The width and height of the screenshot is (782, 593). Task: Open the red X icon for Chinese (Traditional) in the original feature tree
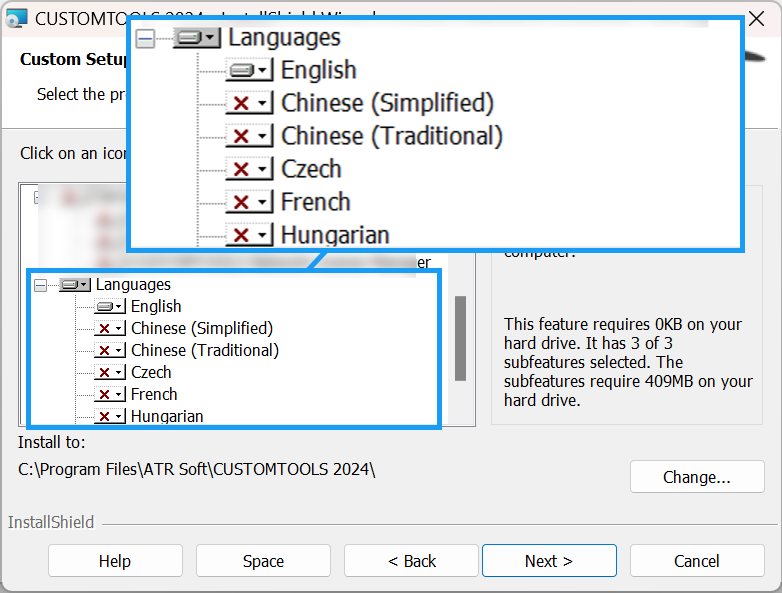110,351
